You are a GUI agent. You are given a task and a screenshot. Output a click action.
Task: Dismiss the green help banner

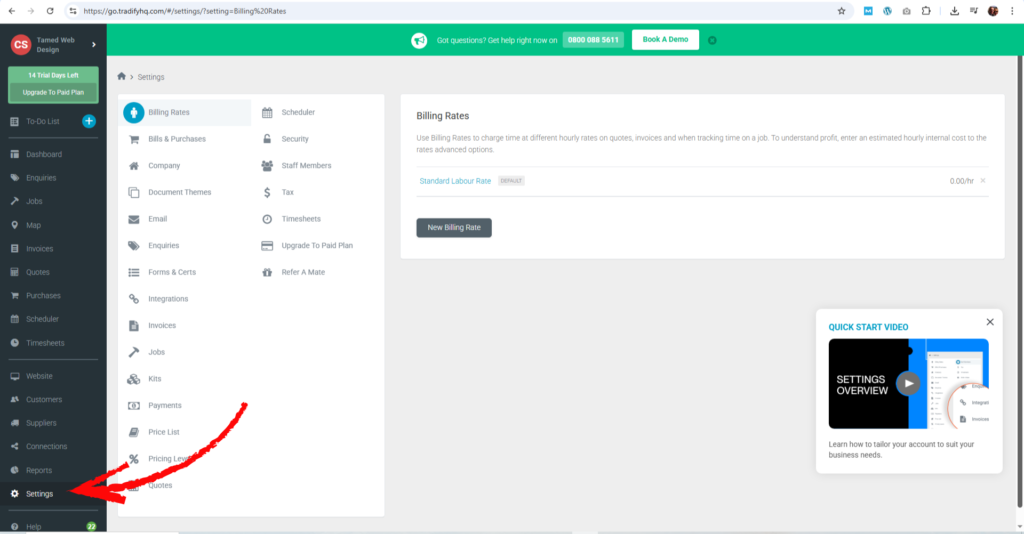712,40
